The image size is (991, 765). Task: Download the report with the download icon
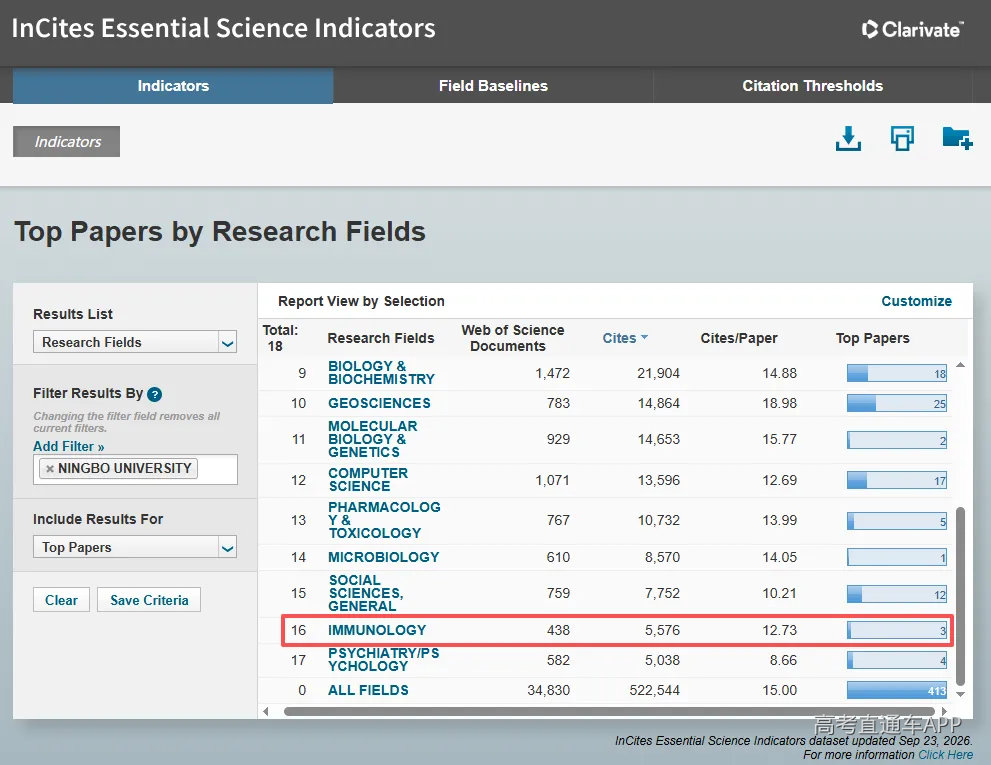pos(848,138)
